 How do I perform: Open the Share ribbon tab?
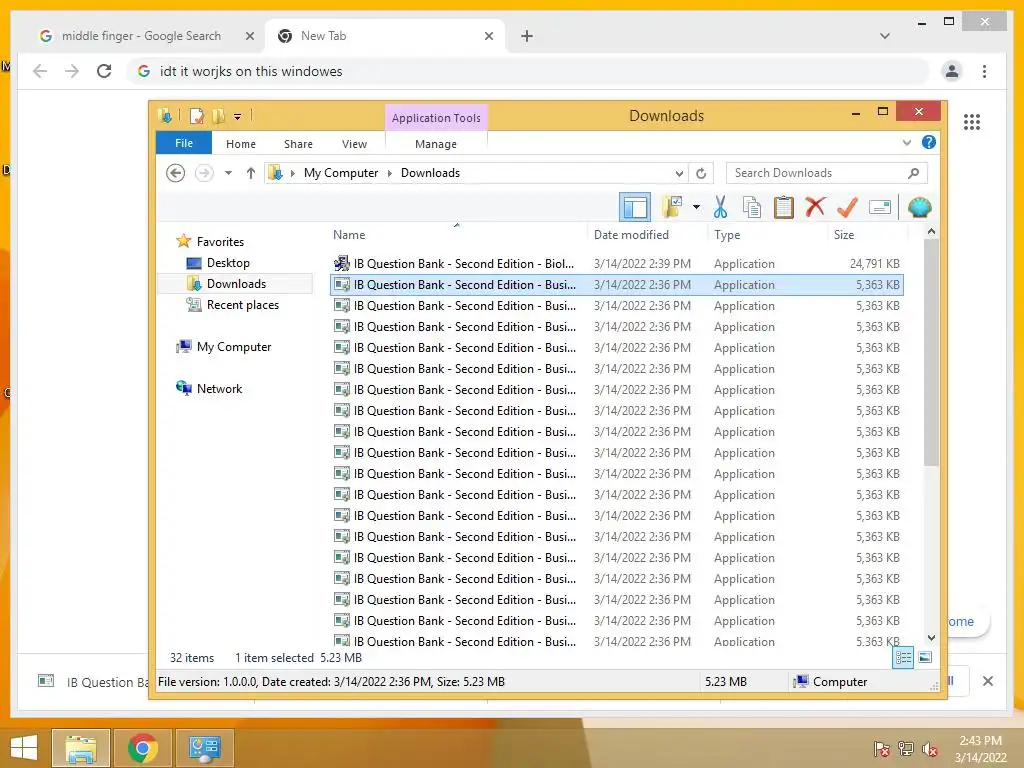(298, 144)
